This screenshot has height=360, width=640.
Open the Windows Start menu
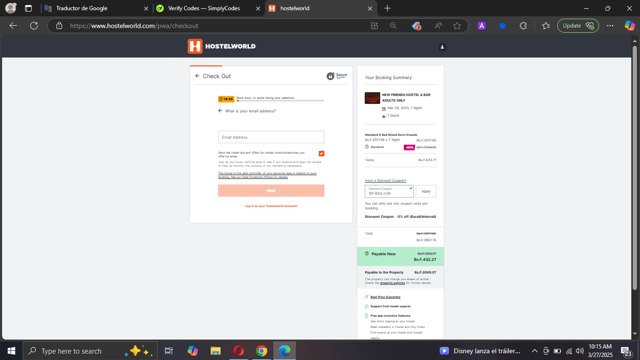[11, 351]
